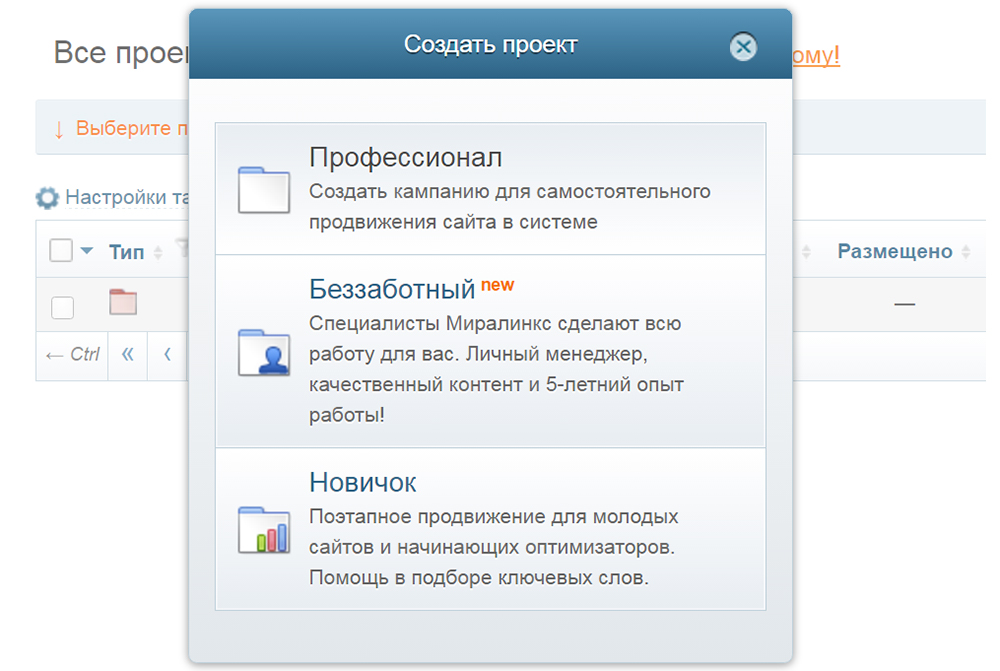Select the Беззаботный project type title
This screenshot has height=671, width=1000.
(392, 290)
